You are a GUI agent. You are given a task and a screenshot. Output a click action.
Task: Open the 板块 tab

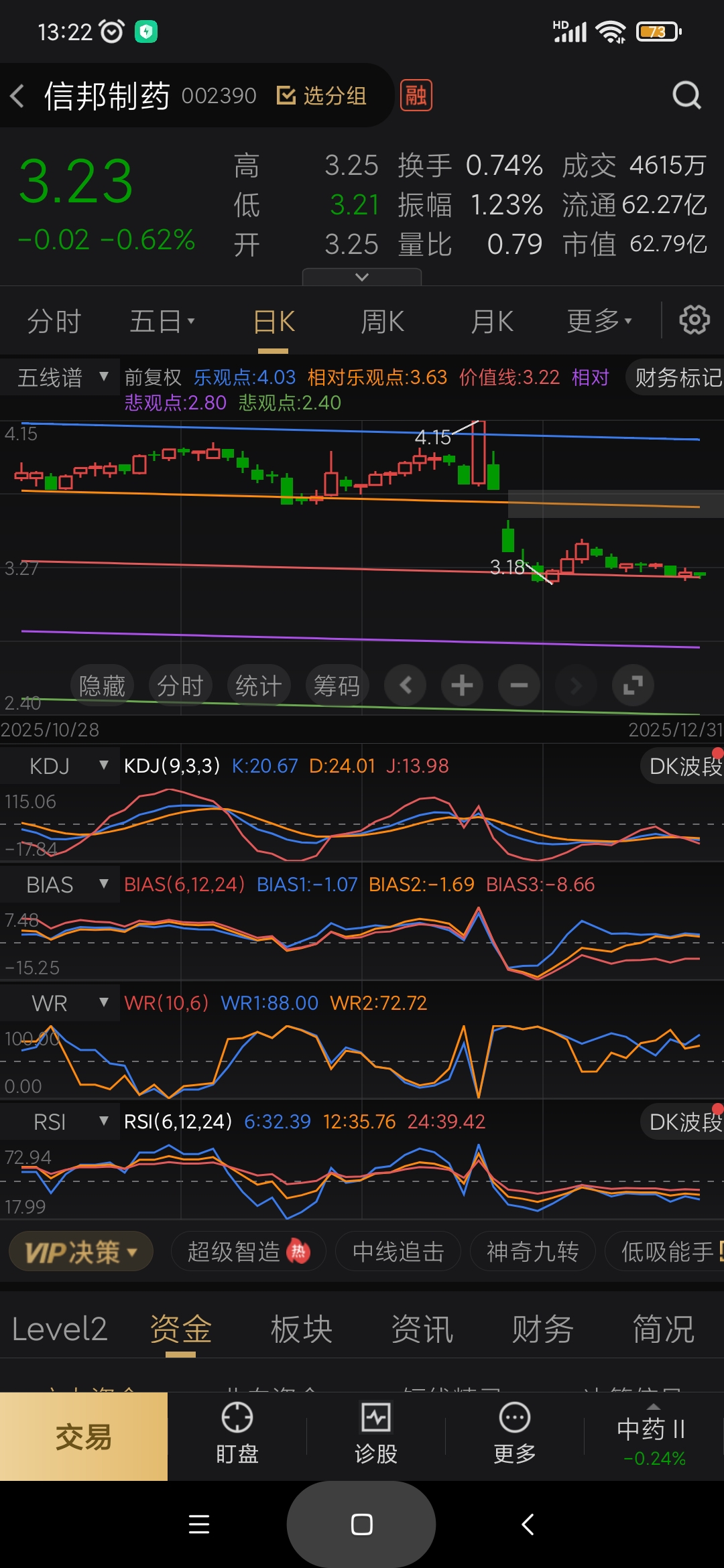pyautogui.click(x=301, y=1329)
